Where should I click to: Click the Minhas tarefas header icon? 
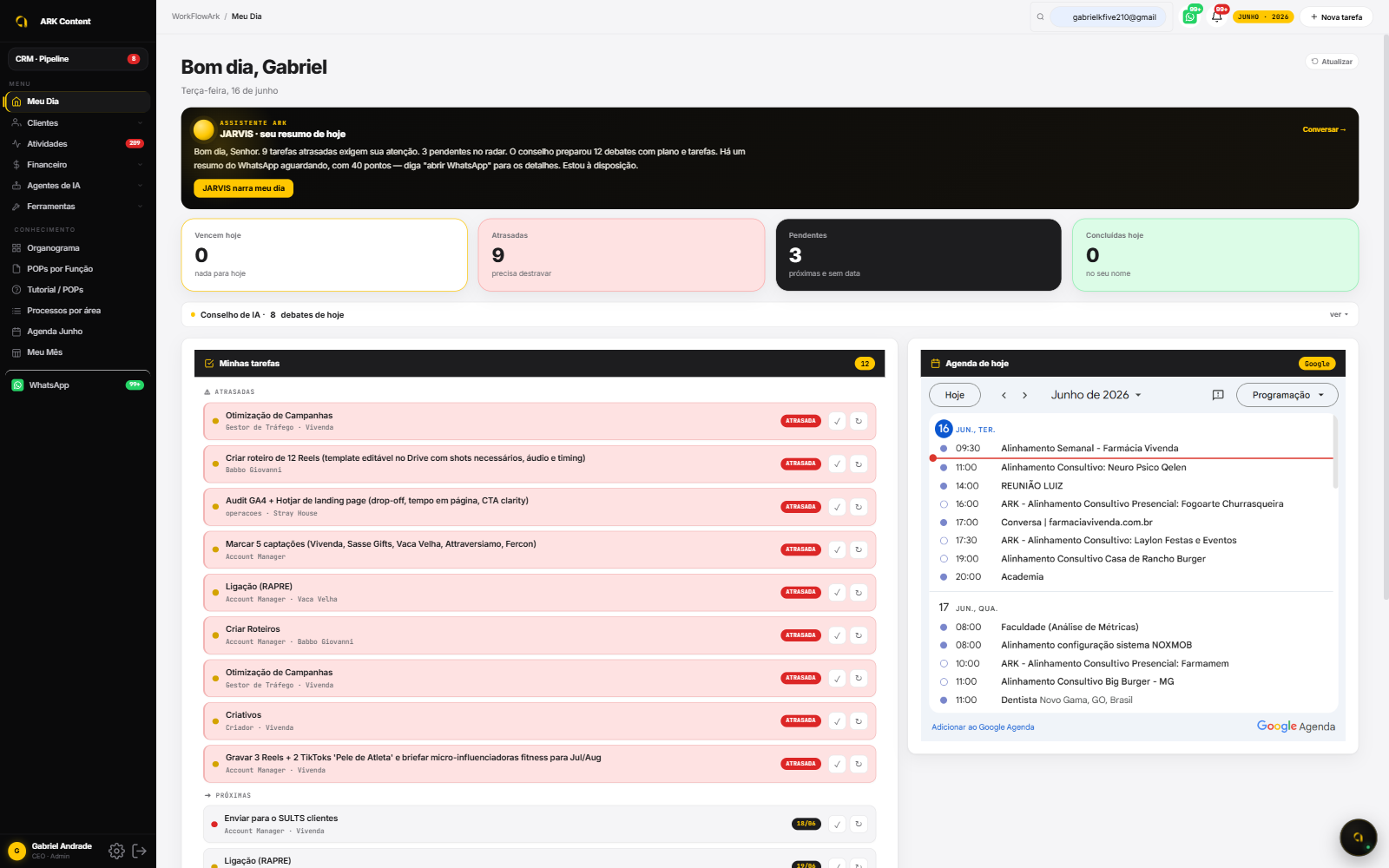click(x=209, y=364)
